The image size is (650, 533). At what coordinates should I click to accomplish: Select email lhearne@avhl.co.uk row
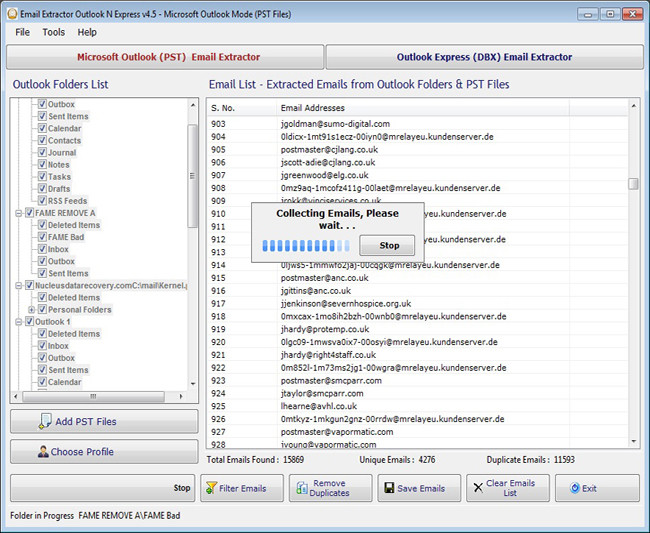pos(417,406)
